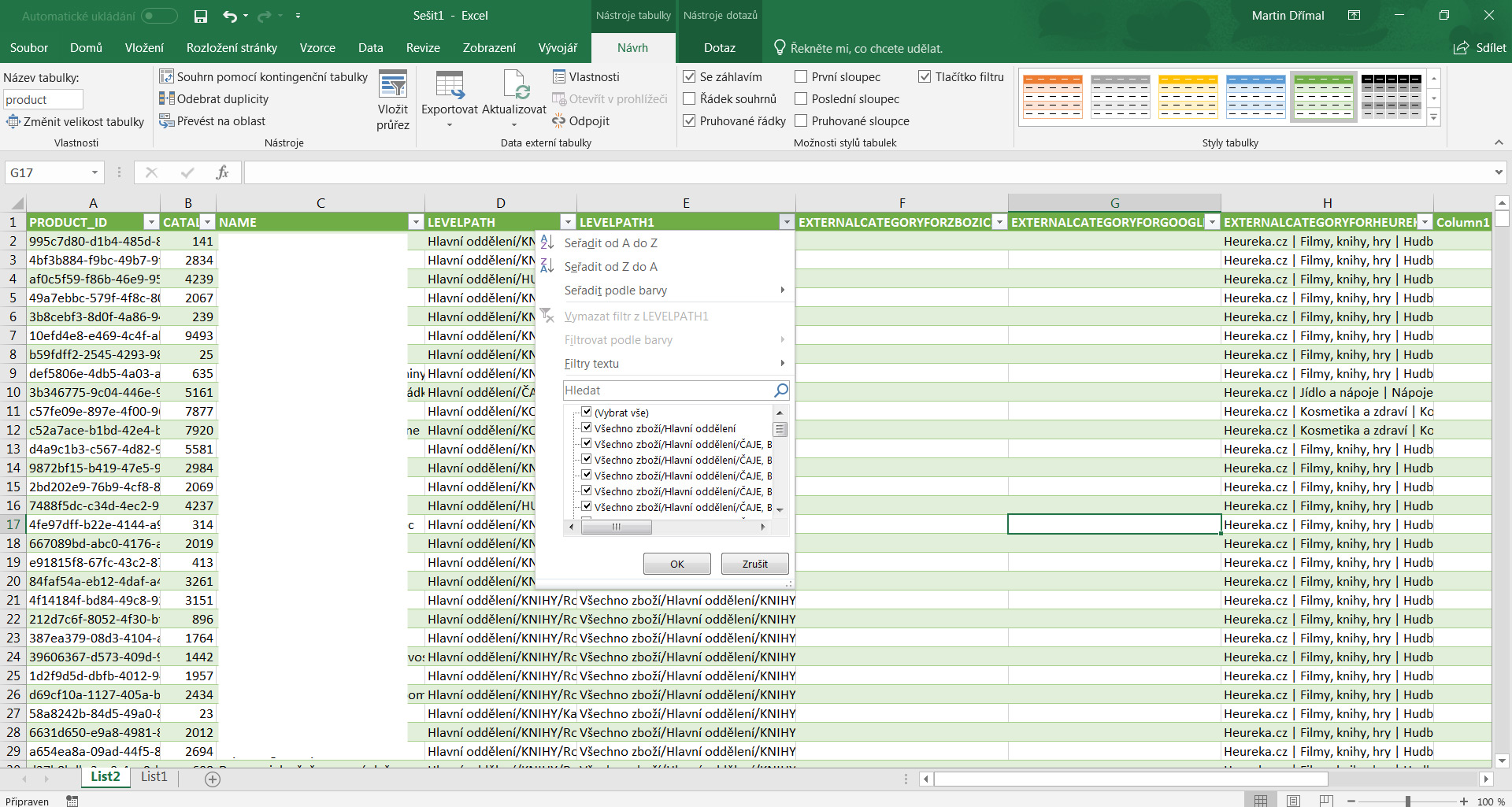Click the Exportovat table icon
The image size is (1512, 807).
pyautogui.click(x=449, y=84)
